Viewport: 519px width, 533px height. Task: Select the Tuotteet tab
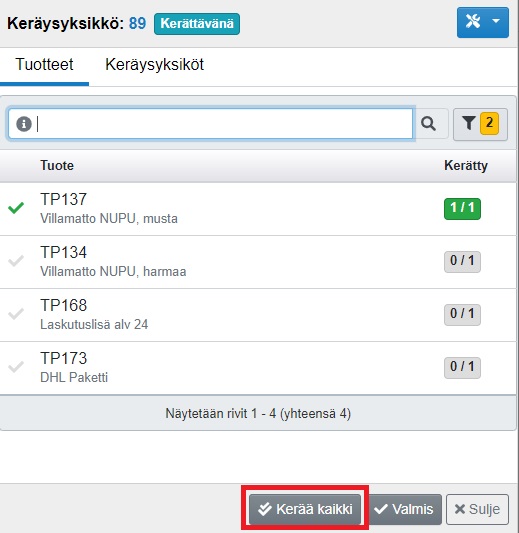[44, 65]
